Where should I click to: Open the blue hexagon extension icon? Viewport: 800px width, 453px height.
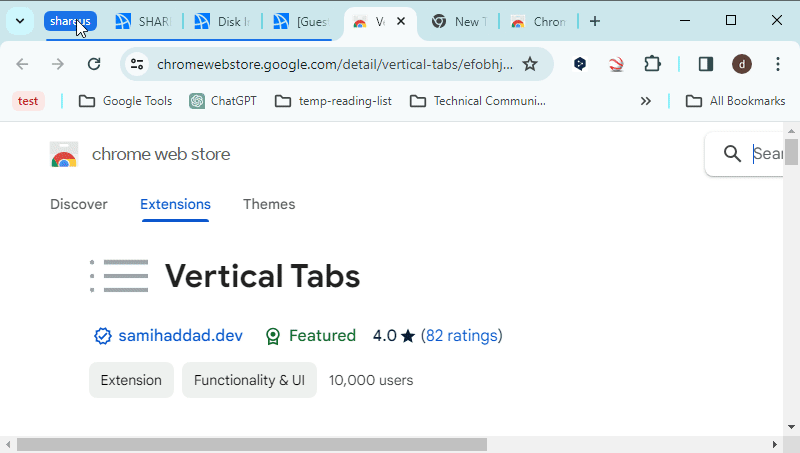click(580, 64)
